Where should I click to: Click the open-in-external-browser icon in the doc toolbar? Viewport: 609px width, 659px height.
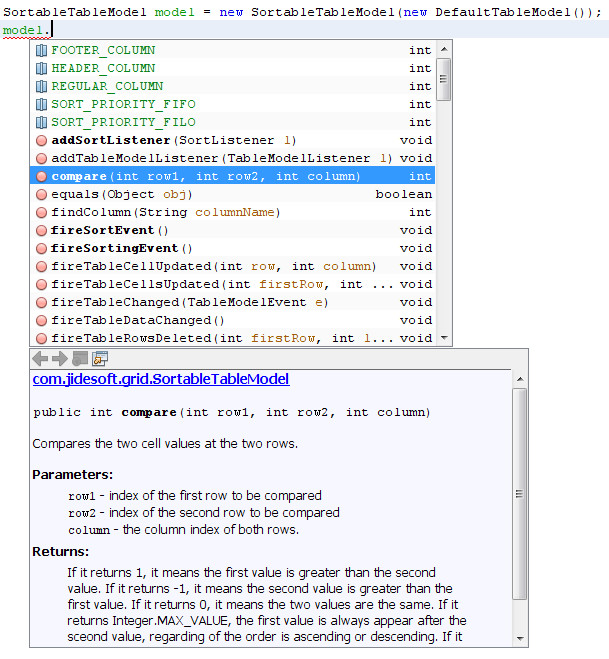pos(100,358)
